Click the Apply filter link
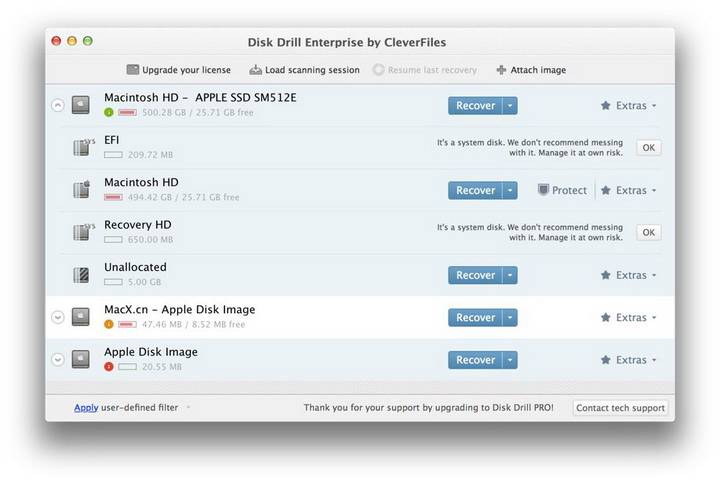 tap(86, 407)
